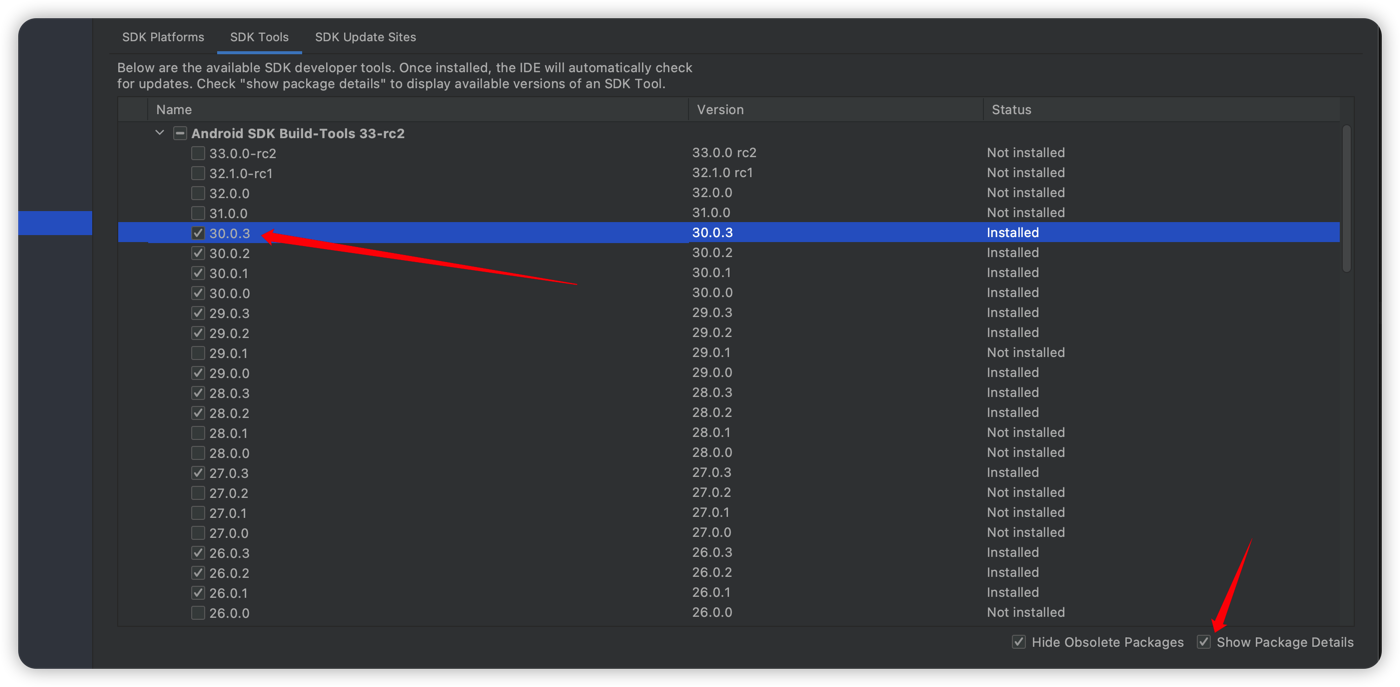The image size is (1400, 687).
Task: Uncheck the 30.0.3 build tools checkbox
Action: [x=198, y=233]
